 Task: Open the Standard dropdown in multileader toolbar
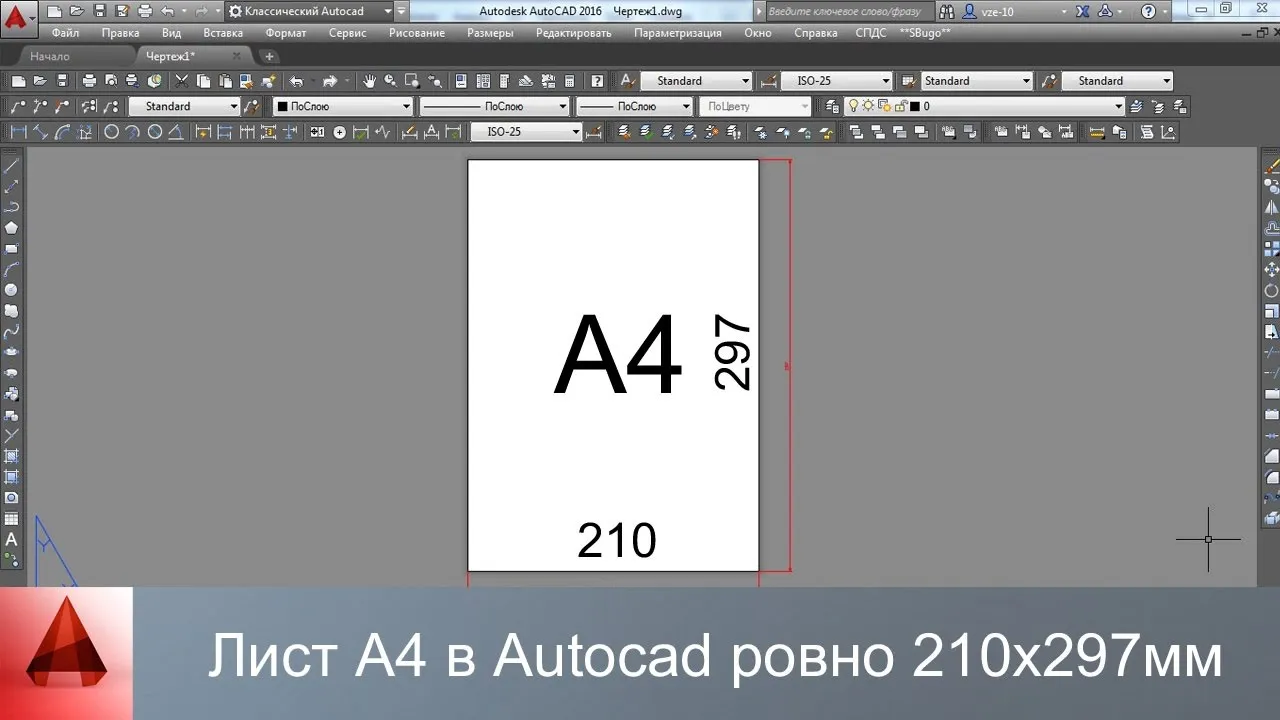pos(184,106)
